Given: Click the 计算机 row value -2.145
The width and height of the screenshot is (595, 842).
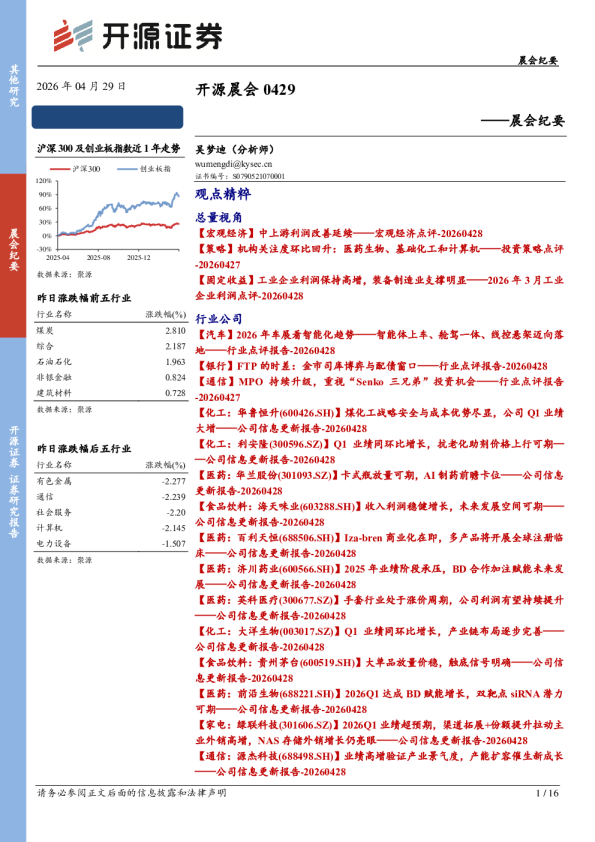Looking at the screenshot, I should tap(173, 528).
